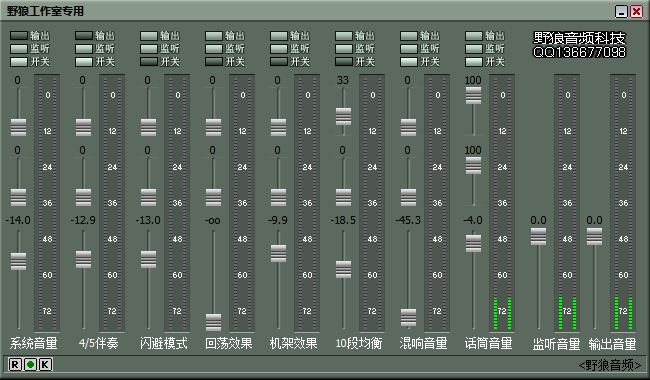This screenshot has width=650, height=380.
Task: Toggle 输出 for 回荡效果 channel
Action: click(214, 36)
